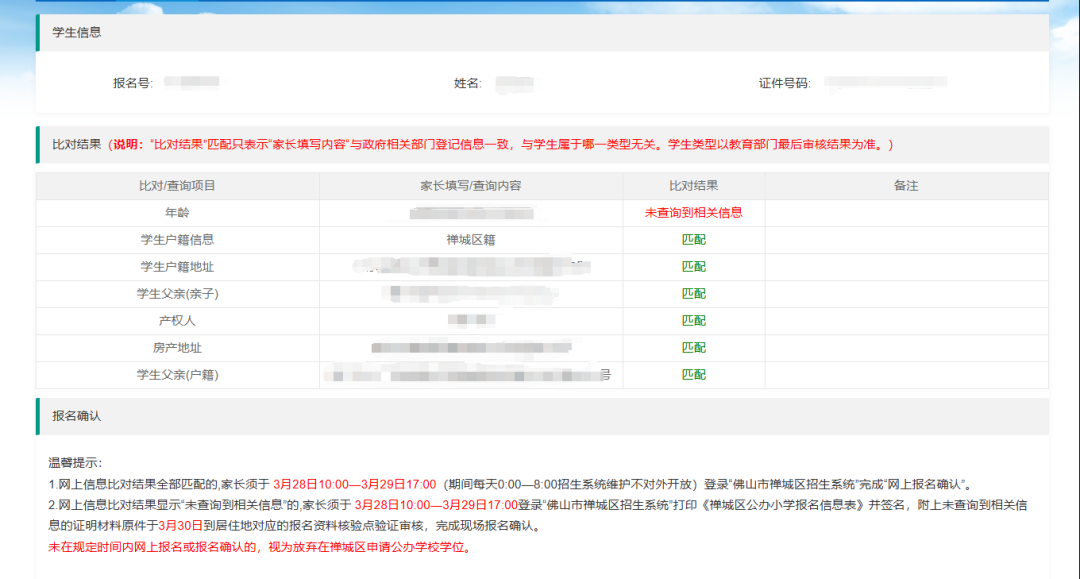Click 匹配 result for 学生户籍信息
Viewport: 1080px width, 579px height.
click(694, 240)
